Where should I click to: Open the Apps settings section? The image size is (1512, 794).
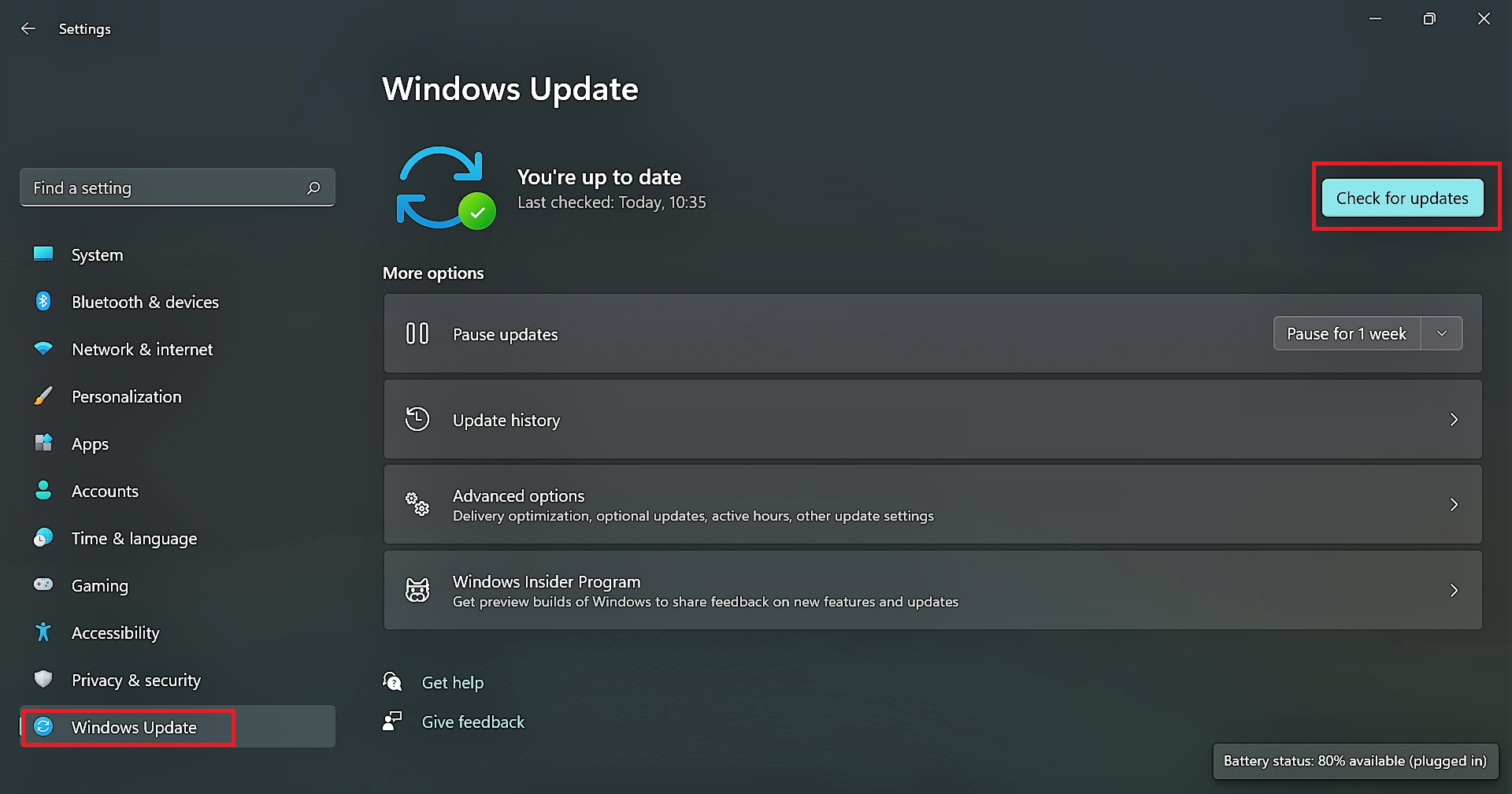point(177,443)
